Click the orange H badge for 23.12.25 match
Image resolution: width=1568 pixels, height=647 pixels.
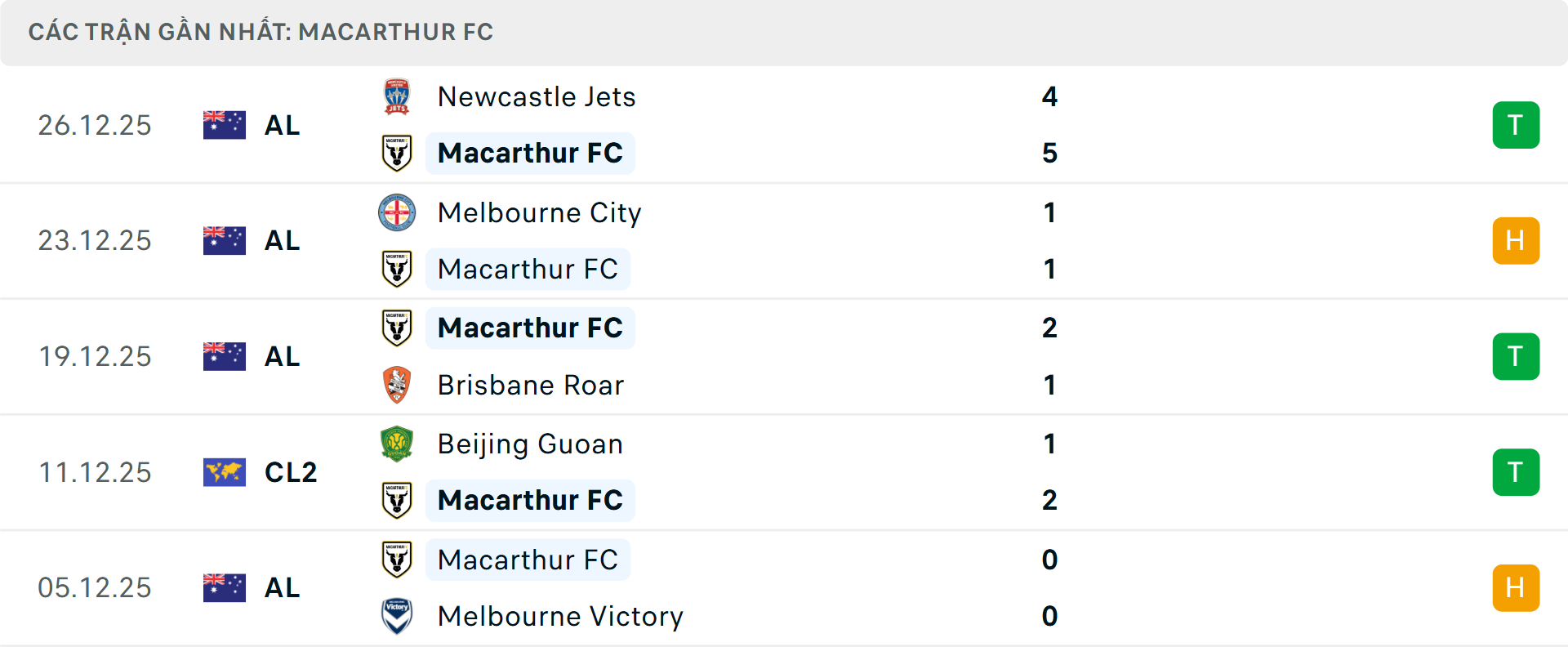[x=1516, y=241]
